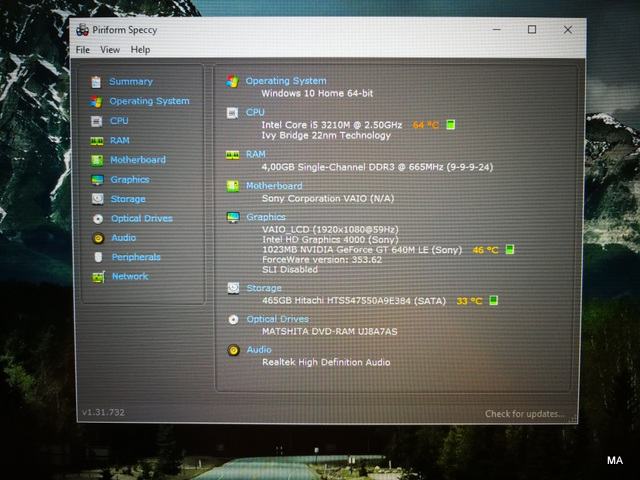Click the Graphics monitor icon in sidebar
Image resolution: width=640 pixels, height=480 pixels.
98,180
